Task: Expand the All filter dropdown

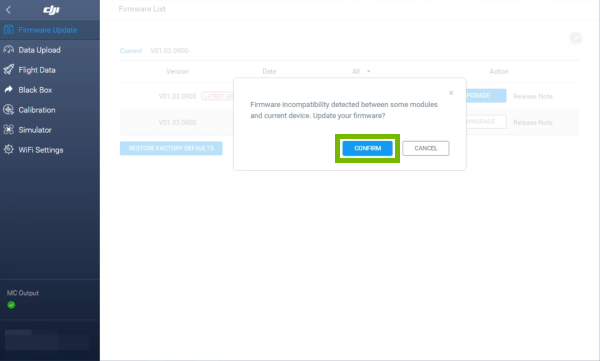Action: pos(361,71)
